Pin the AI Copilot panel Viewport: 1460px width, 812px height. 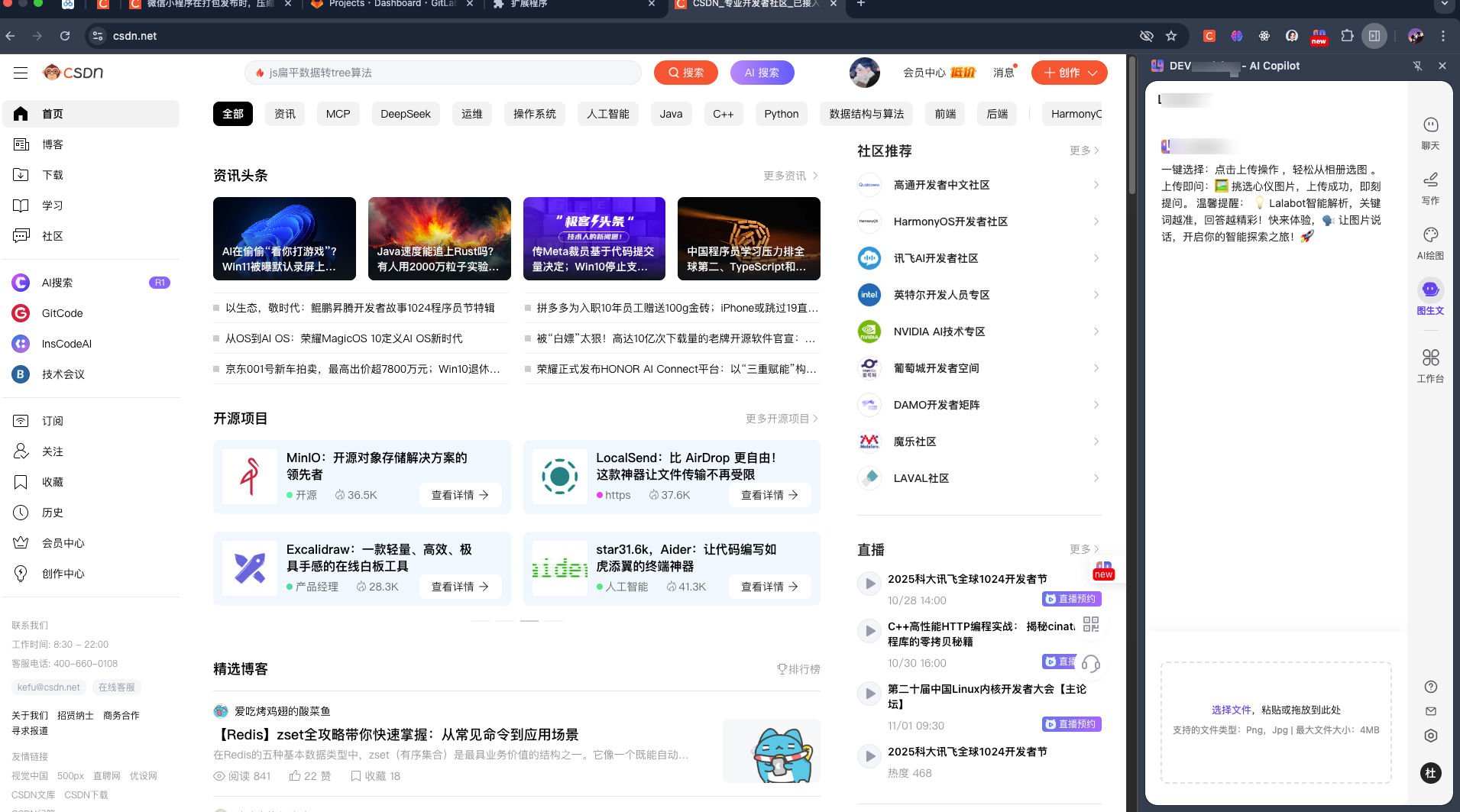1417,66
